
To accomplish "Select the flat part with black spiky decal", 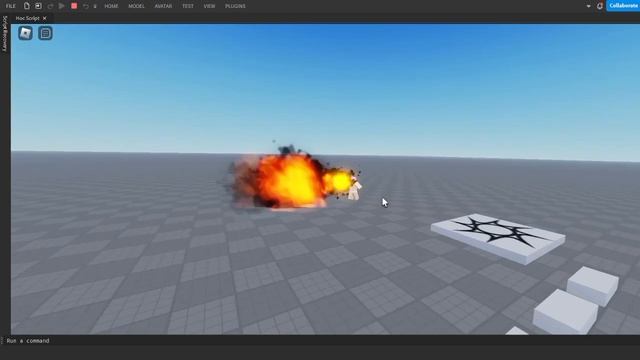I will click(x=498, y=238).
